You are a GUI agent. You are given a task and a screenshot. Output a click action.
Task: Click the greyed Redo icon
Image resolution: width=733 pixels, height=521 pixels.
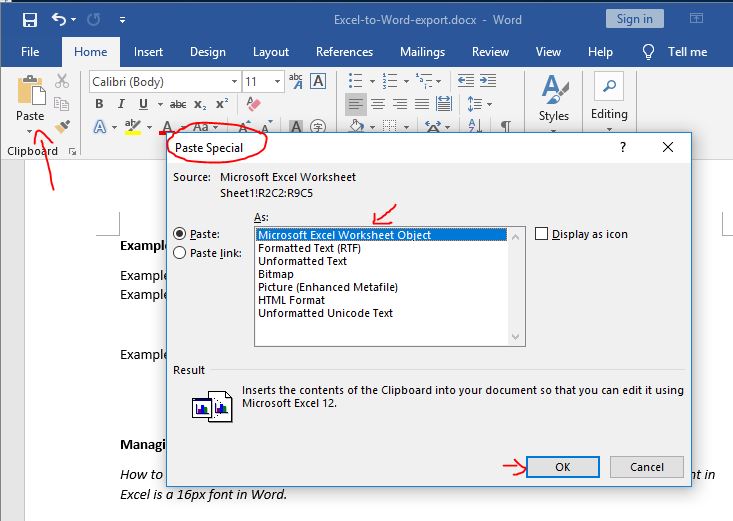pos(93,19)
